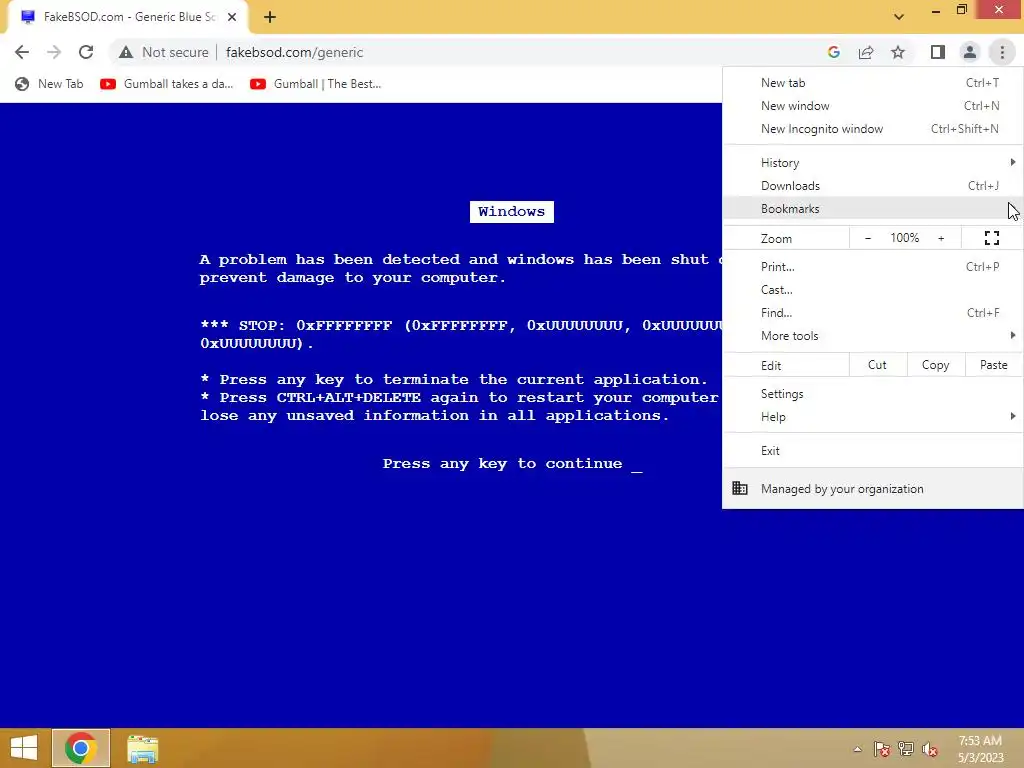Click the tab search chevron in title bar
Viewport: 1024px width, 768px height.
point(899,17)
